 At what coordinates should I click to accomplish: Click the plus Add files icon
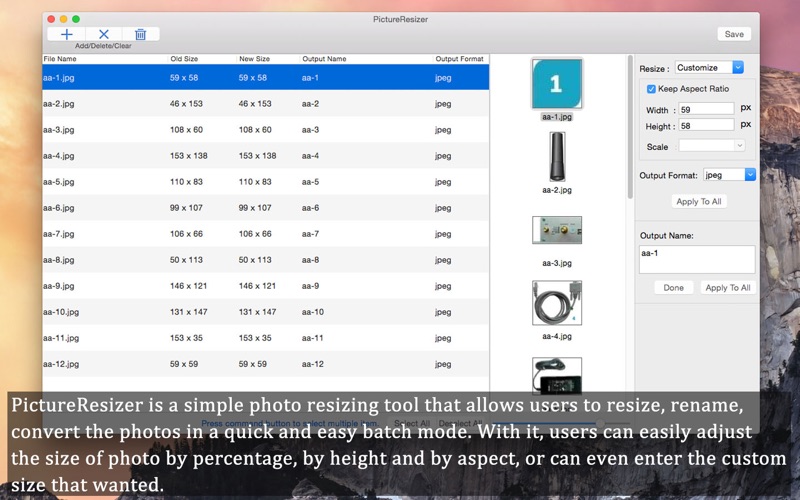point(66,34)
